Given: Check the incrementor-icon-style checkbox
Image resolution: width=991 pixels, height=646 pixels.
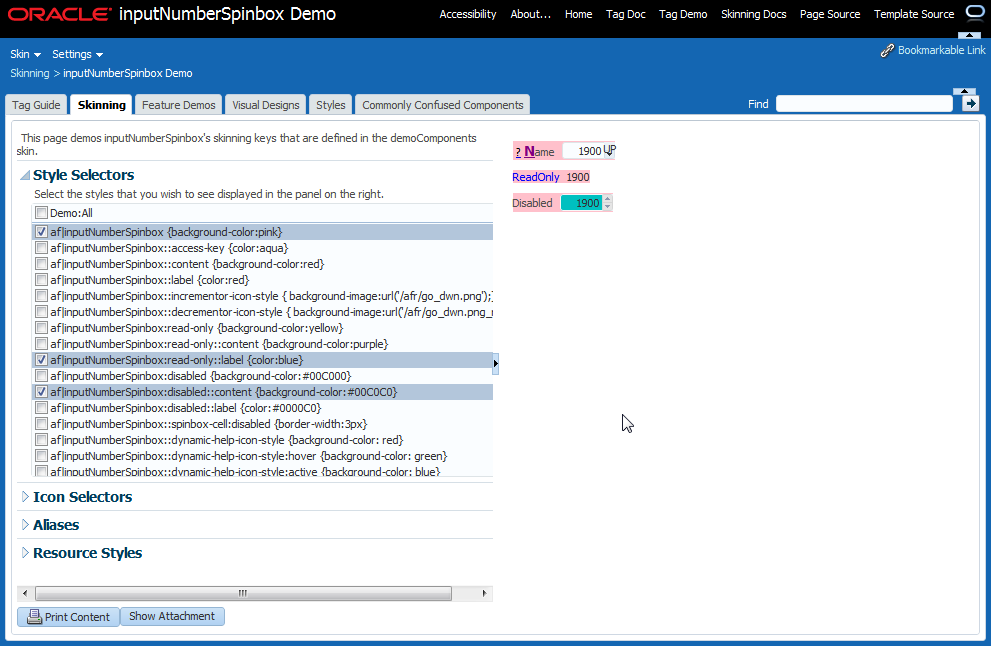Looking at the screenshot, I should click(x=41, y=296).
